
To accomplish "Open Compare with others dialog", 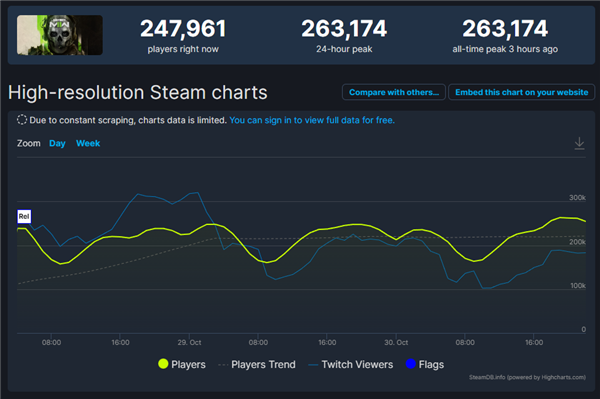I will pos(394,92).
